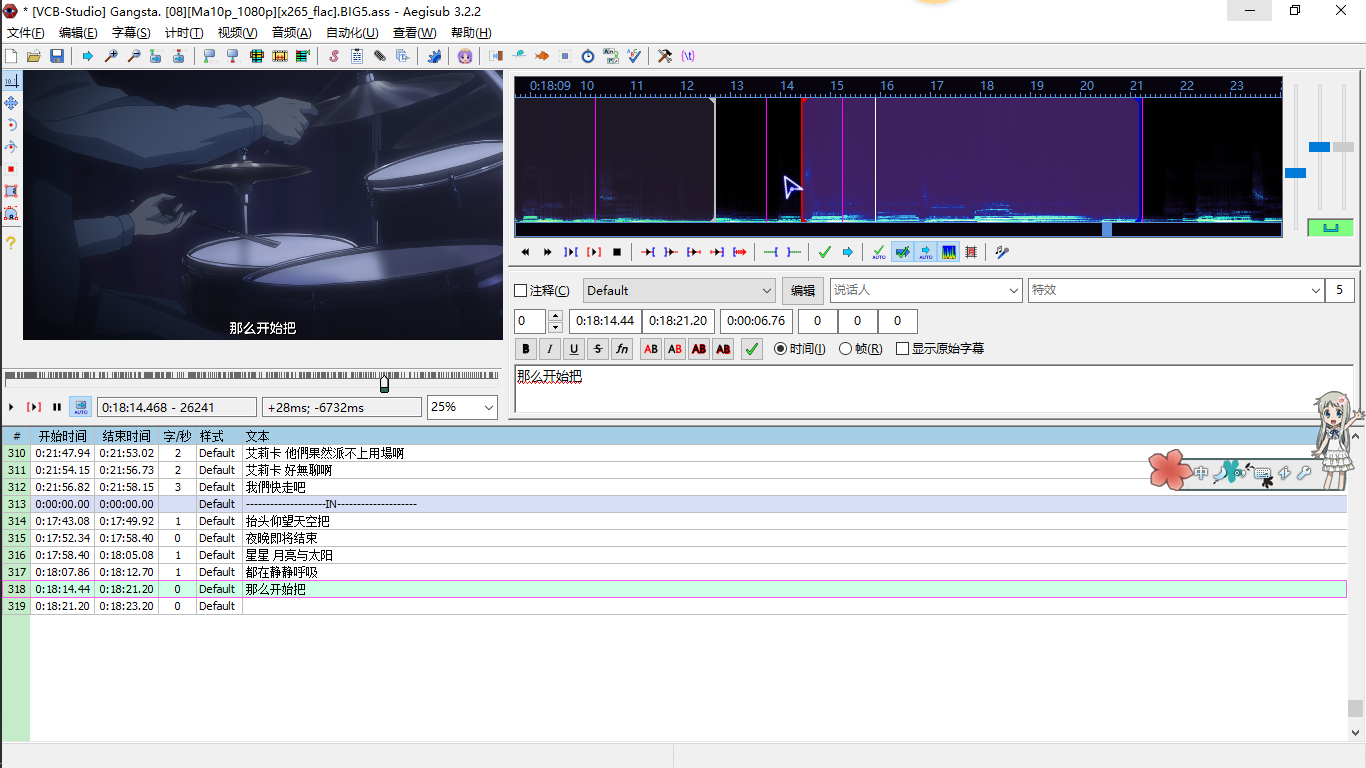Open the 计时 Timing menu

(184, 33)
